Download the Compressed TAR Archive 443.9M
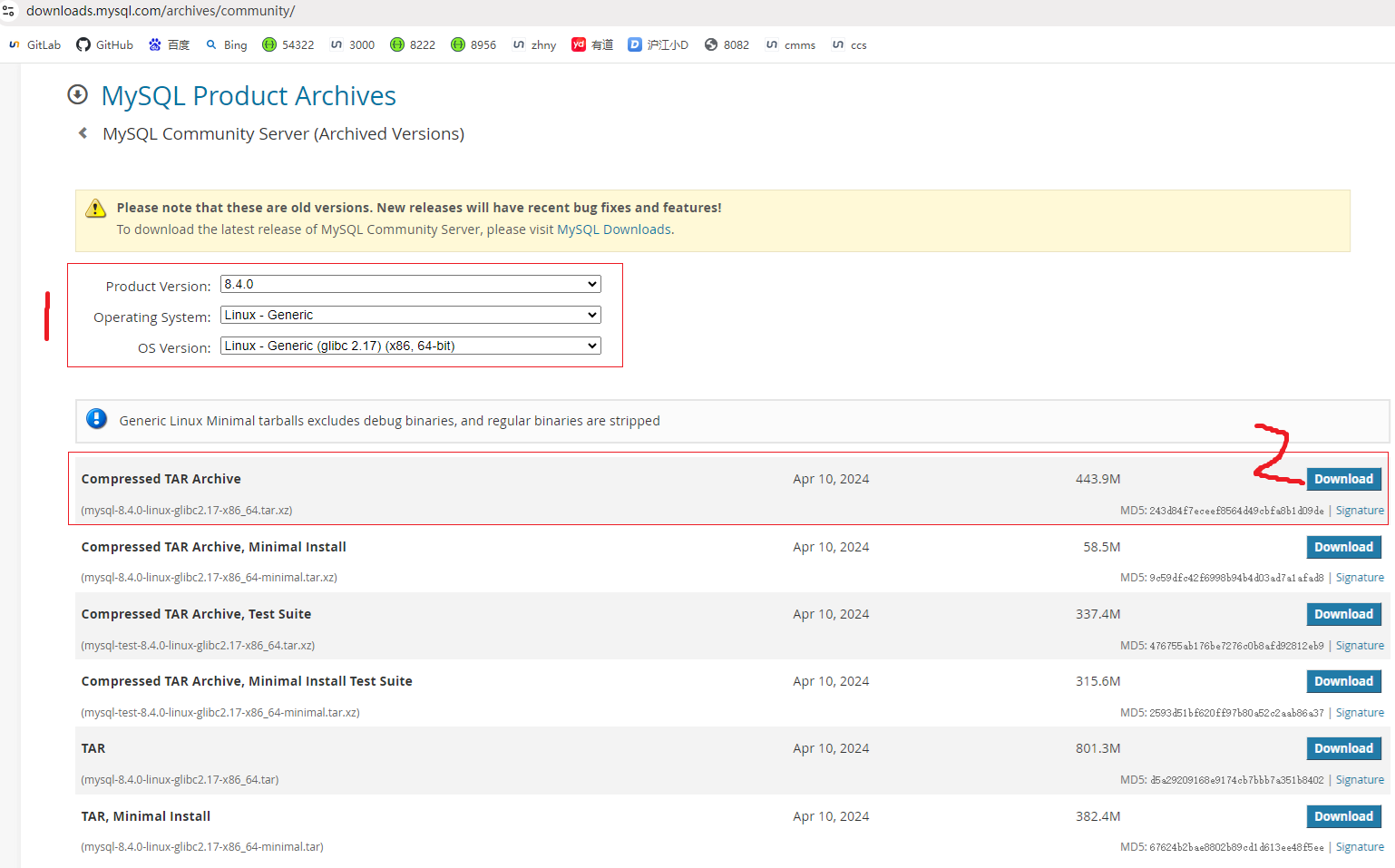This screenshot has height=868, width=1395. pos(1343,479)
